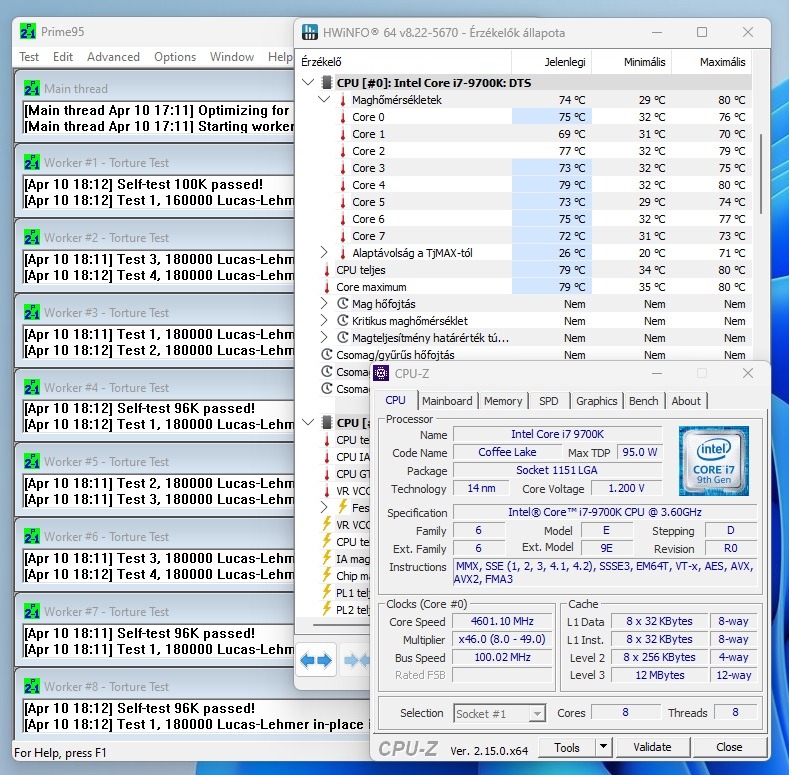789x775 pixels.
Task: Click the CPU-Z title bar icon
Action: tap(381, 373)
